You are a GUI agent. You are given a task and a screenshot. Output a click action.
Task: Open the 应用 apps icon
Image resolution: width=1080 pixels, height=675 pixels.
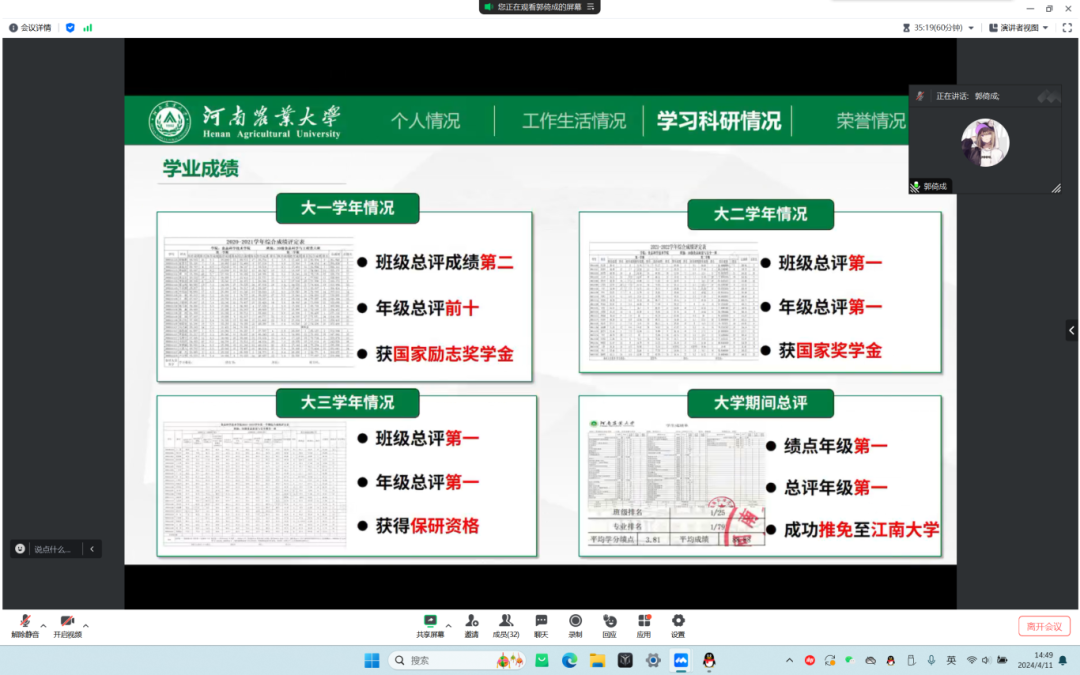(644, 621)
